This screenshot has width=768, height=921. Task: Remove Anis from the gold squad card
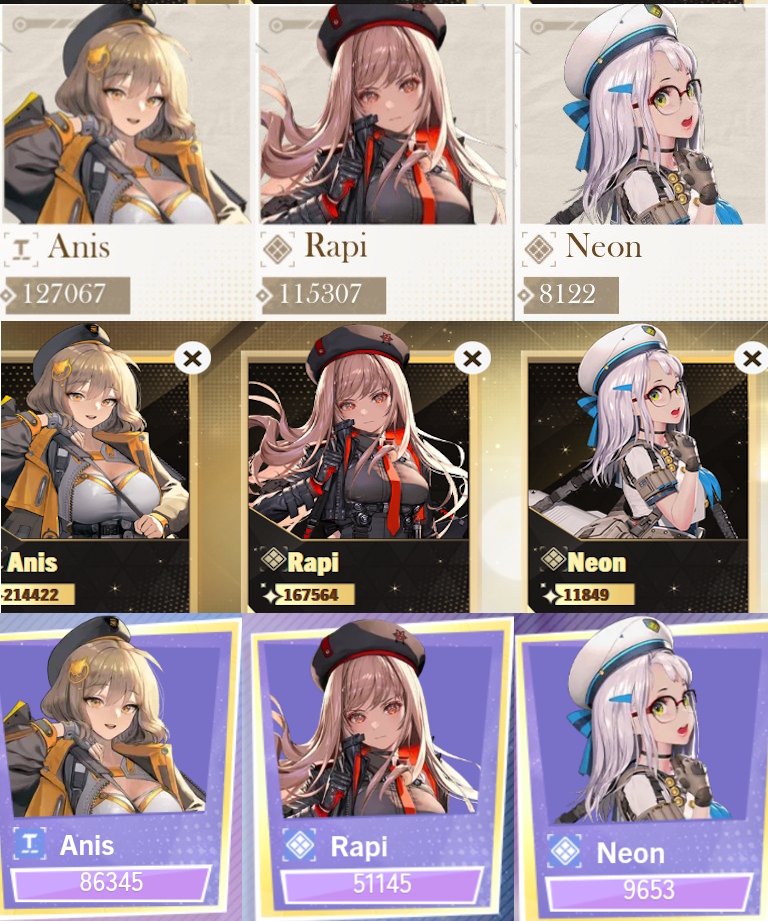click(x=192, y=358)
